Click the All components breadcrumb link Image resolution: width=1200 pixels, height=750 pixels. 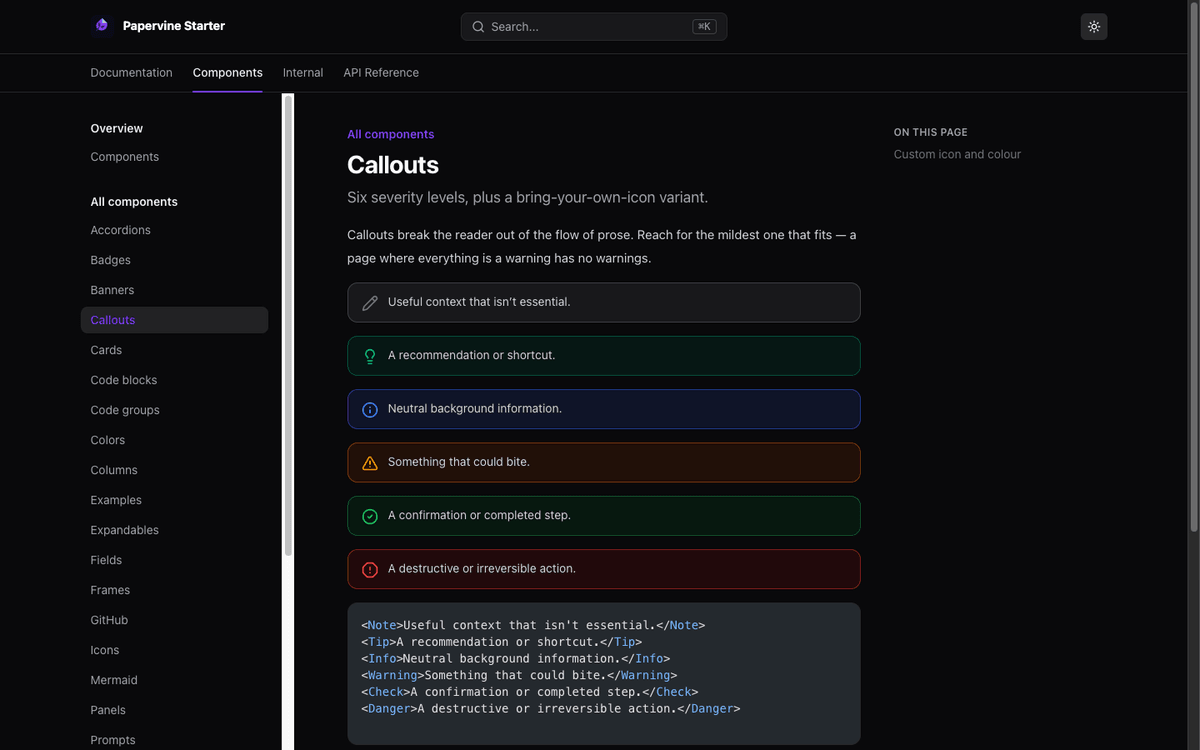(x=391, y=134)
